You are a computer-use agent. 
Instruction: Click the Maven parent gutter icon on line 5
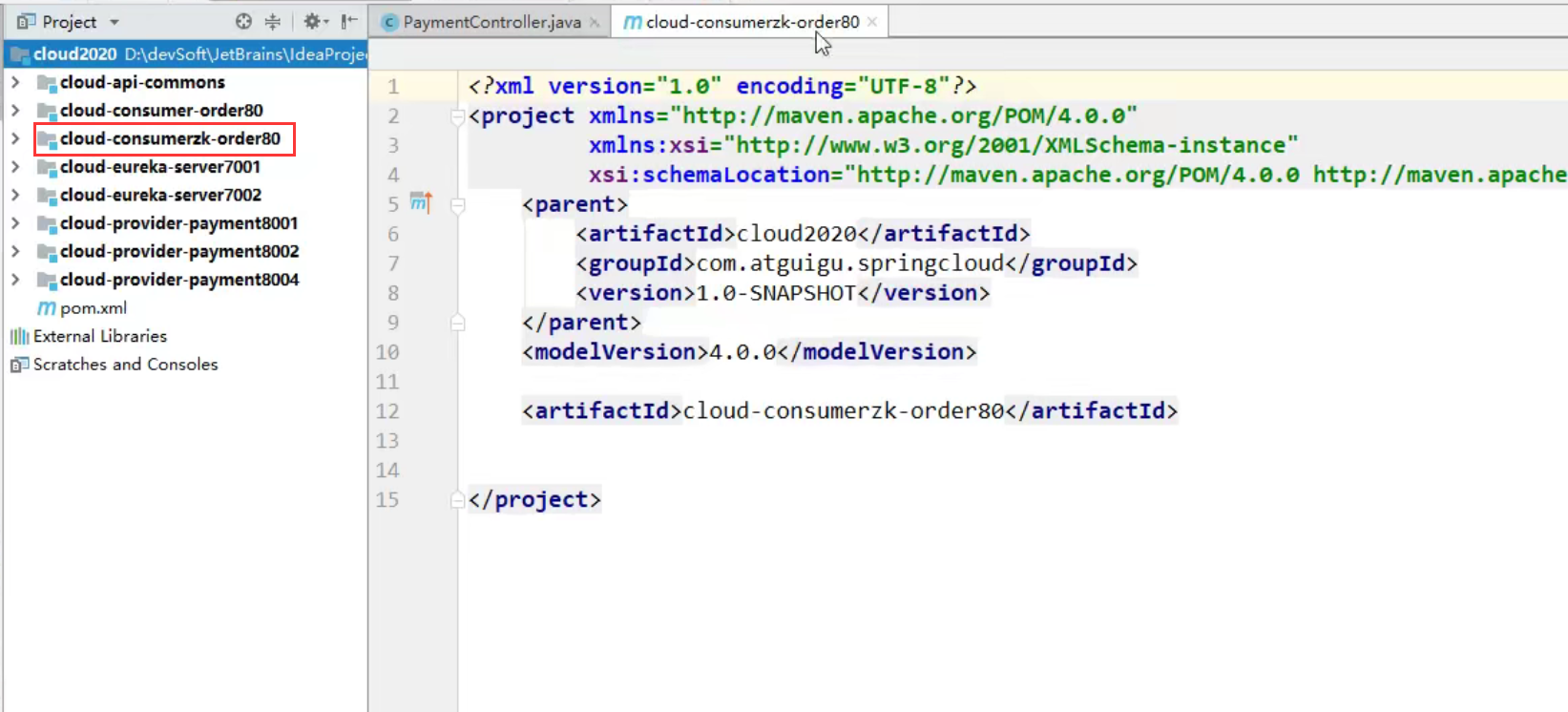(x=421, y=202)
